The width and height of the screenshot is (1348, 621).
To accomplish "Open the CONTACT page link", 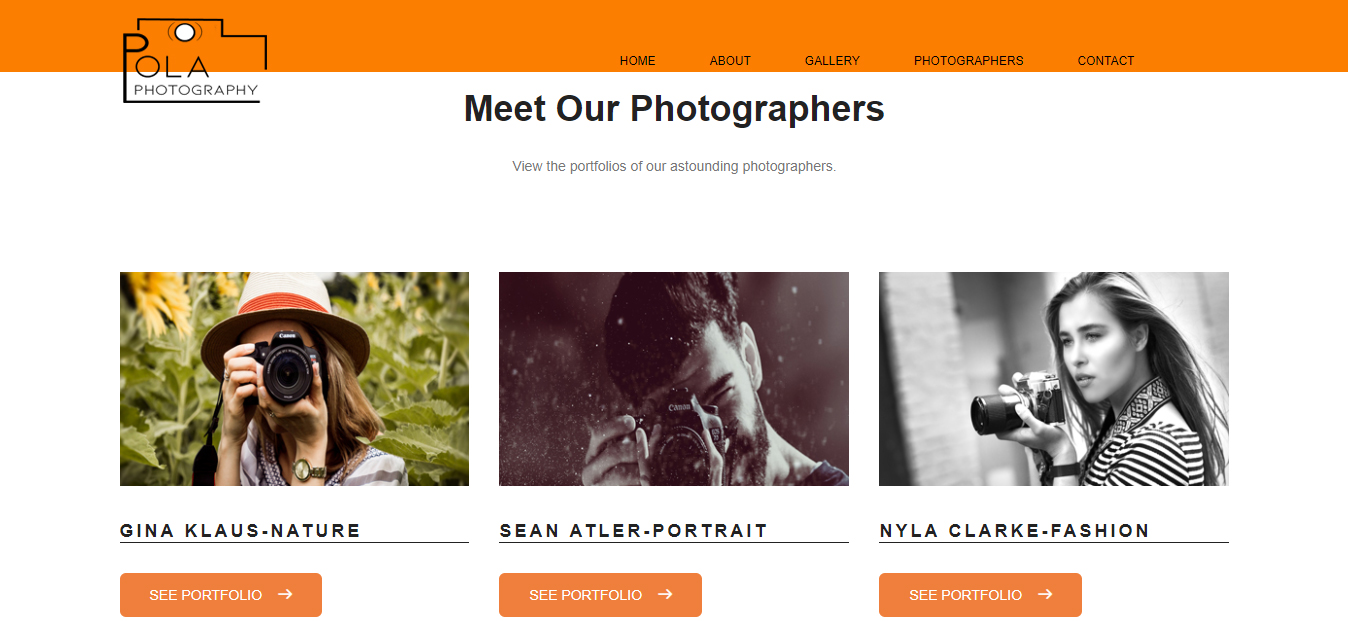I will coord(1106,61).
